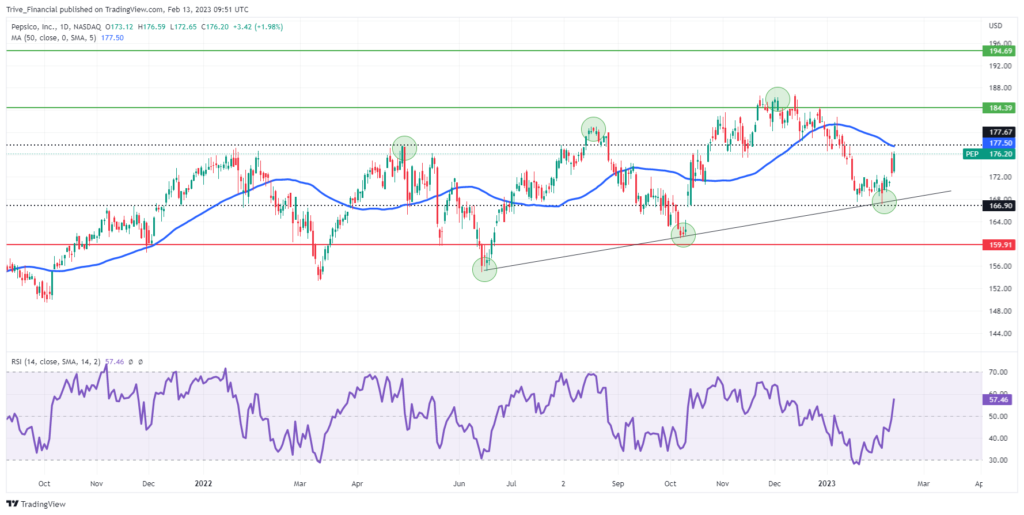1024x515 pixels.
Task: Click the purple 57.46 RSI axis label
Action: pyautogui.click(x=997, y=397)
